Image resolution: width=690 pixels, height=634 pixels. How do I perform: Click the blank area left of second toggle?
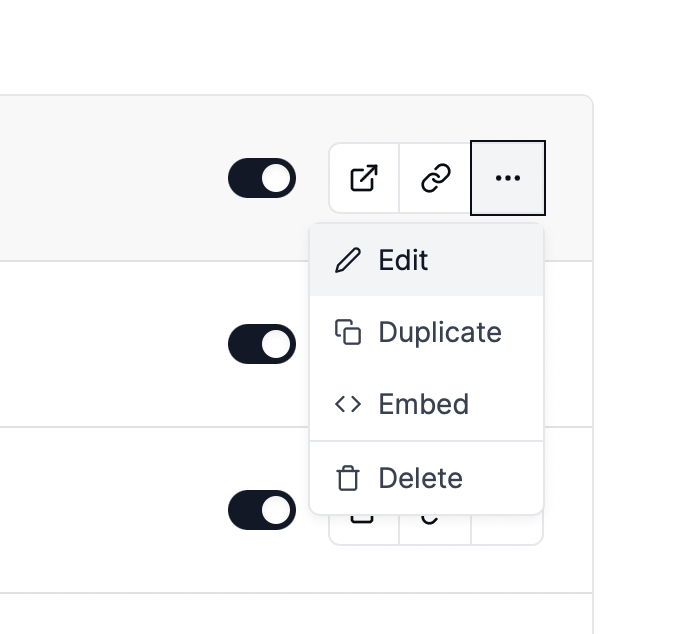click(110, 344)
